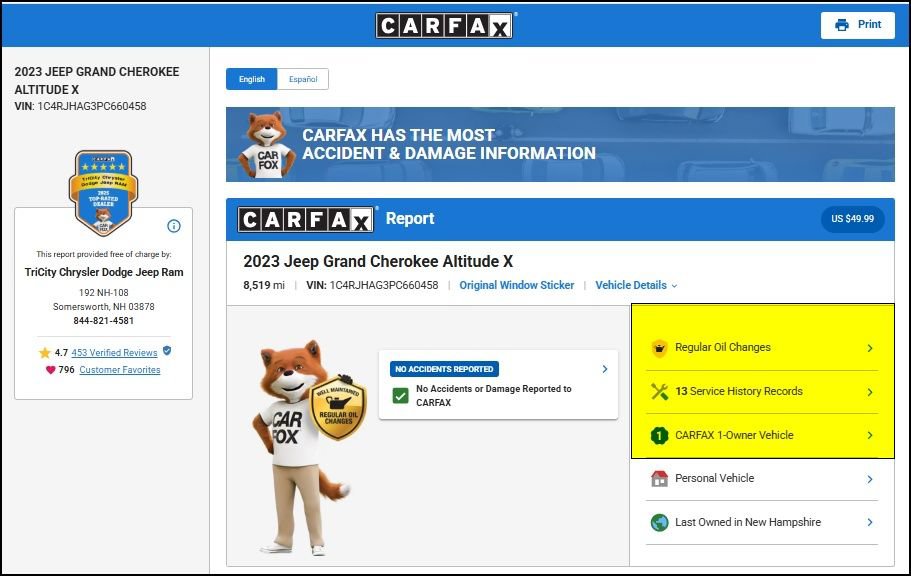
Task: Expand 13 Service History Records chevron
Action: coord(870,392)
